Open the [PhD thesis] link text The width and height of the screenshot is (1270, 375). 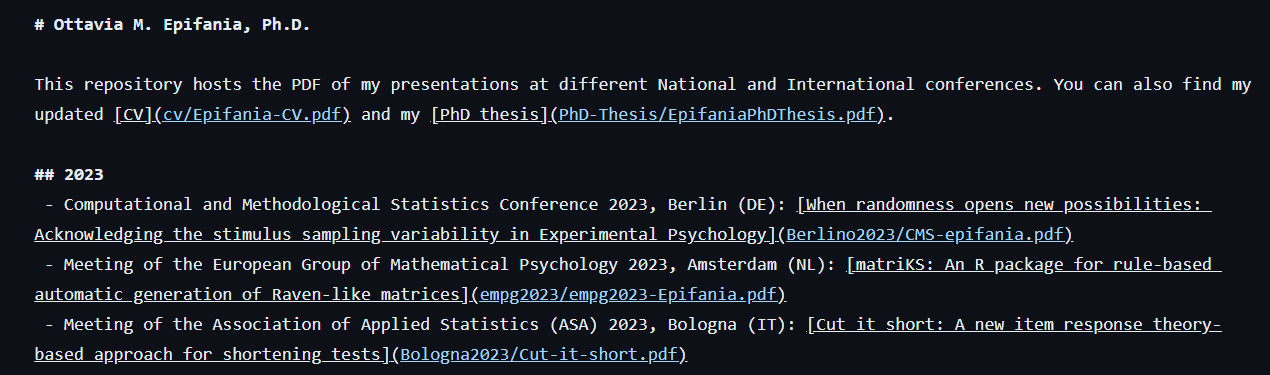(x=487, y=114)
